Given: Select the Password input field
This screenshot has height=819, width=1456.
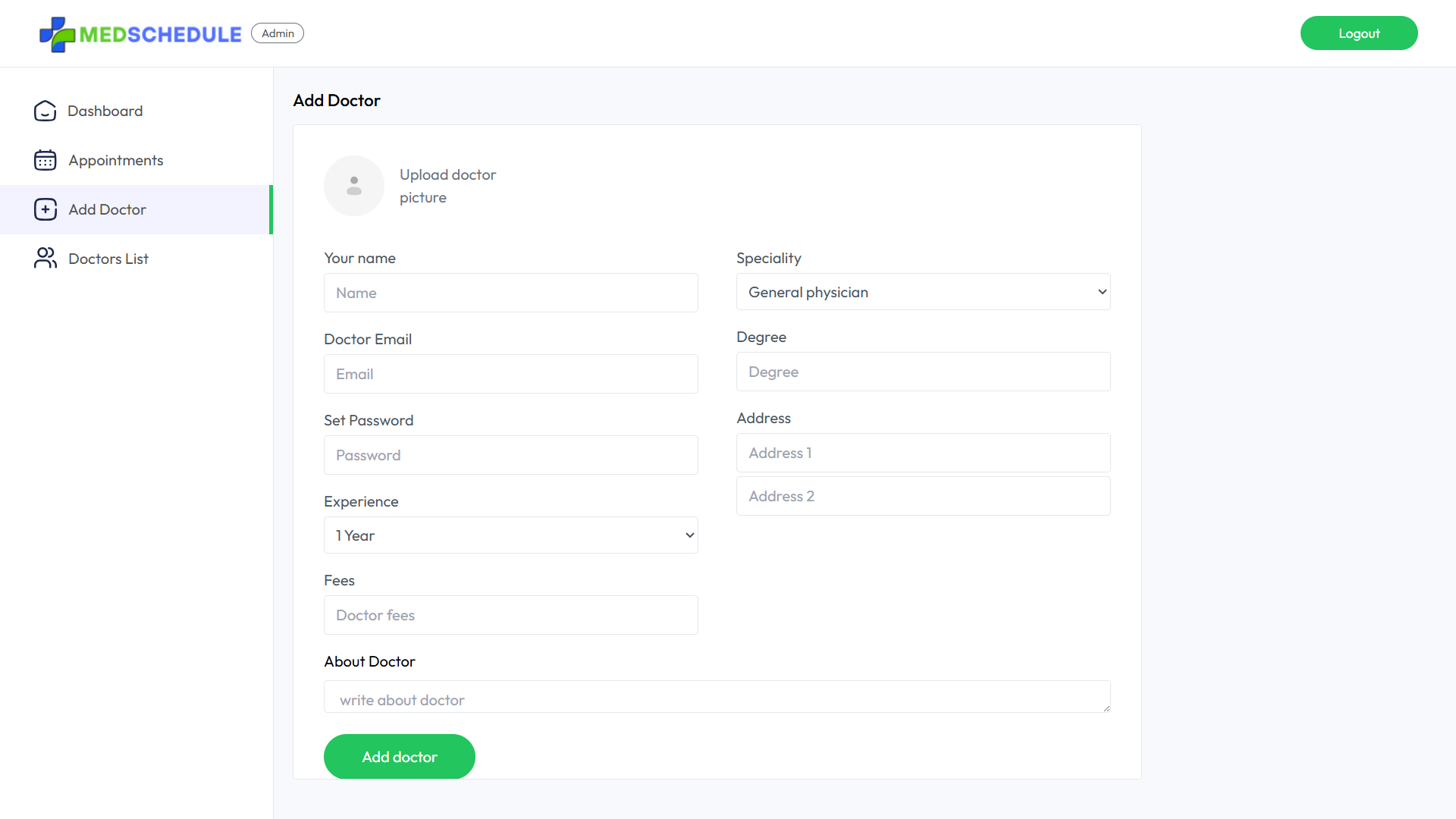Looking at the screenshot, I should point(510,455).
